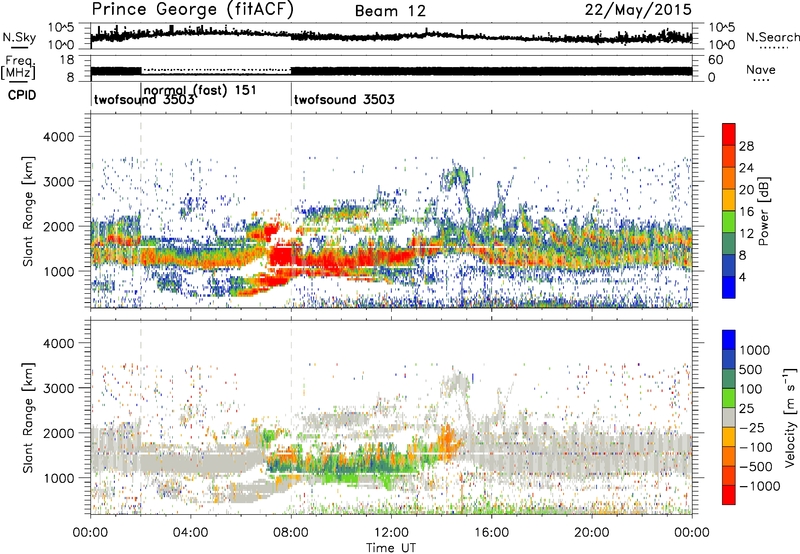
Task: Click the 'Nave' legend label
Action: click(760, 69)
